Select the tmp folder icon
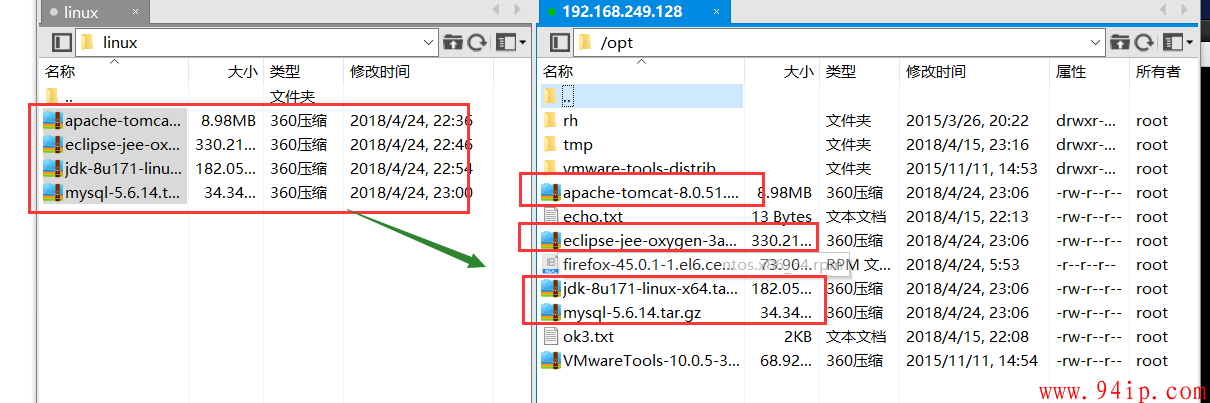1210x403 pixels. click(x=550, y=144)
